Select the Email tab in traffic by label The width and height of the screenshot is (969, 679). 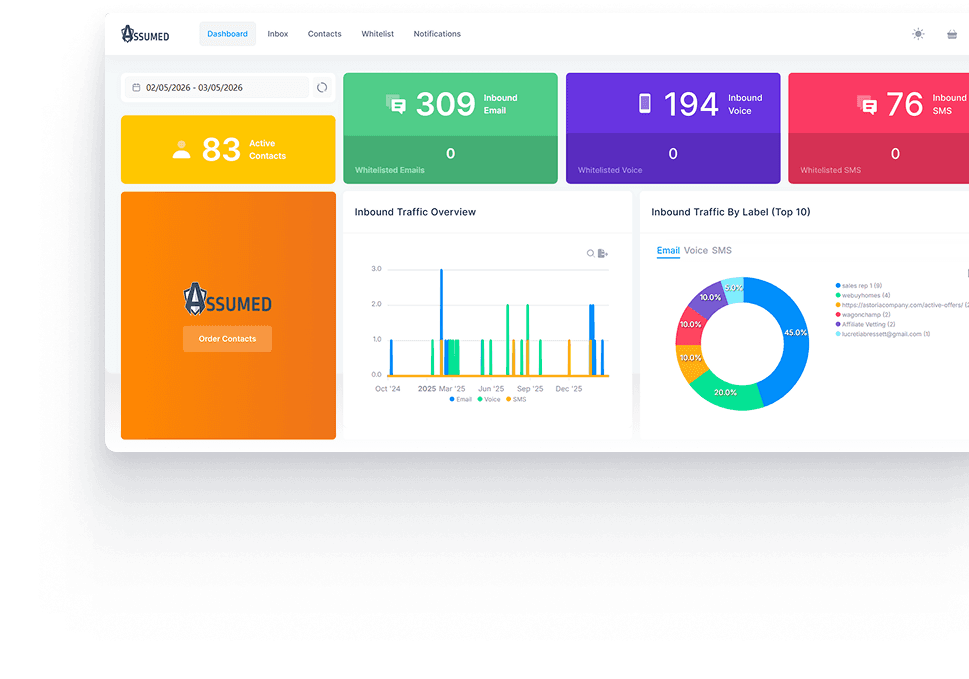coord(668,250)
